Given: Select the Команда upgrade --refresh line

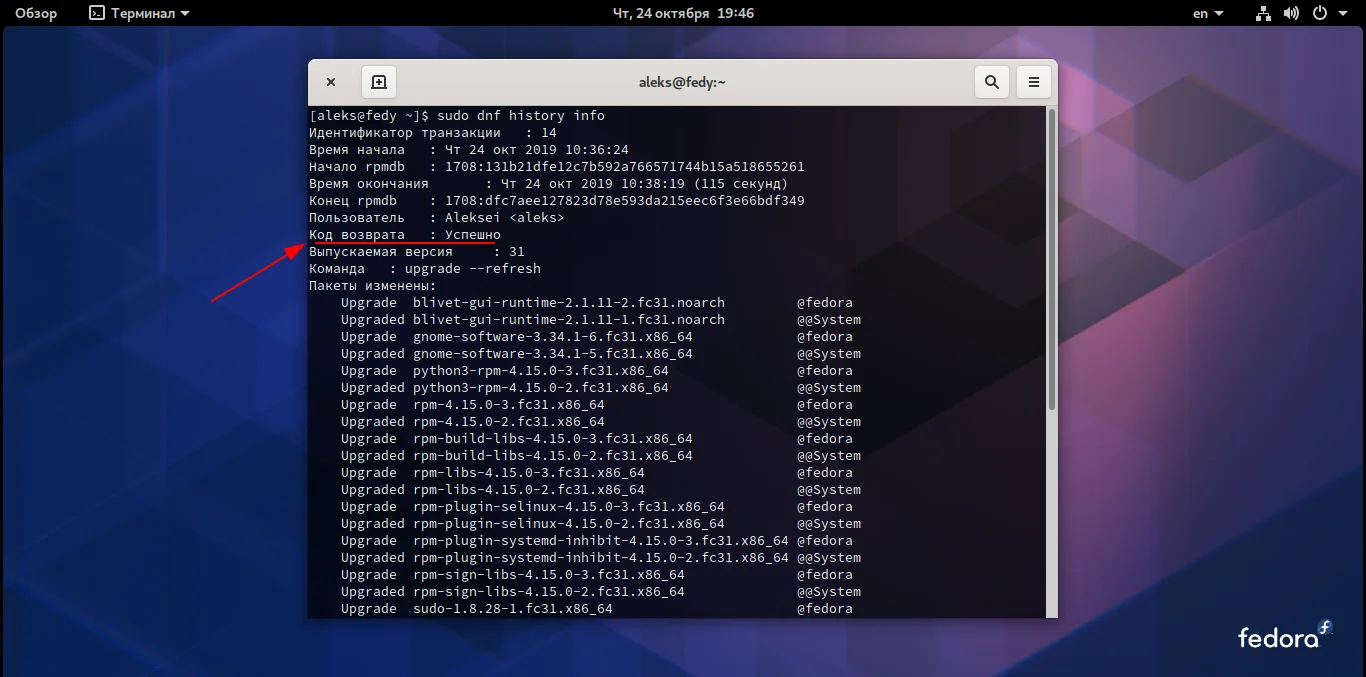Looking at the screenshot, I should pyautogui.click(x=425, y=268).
